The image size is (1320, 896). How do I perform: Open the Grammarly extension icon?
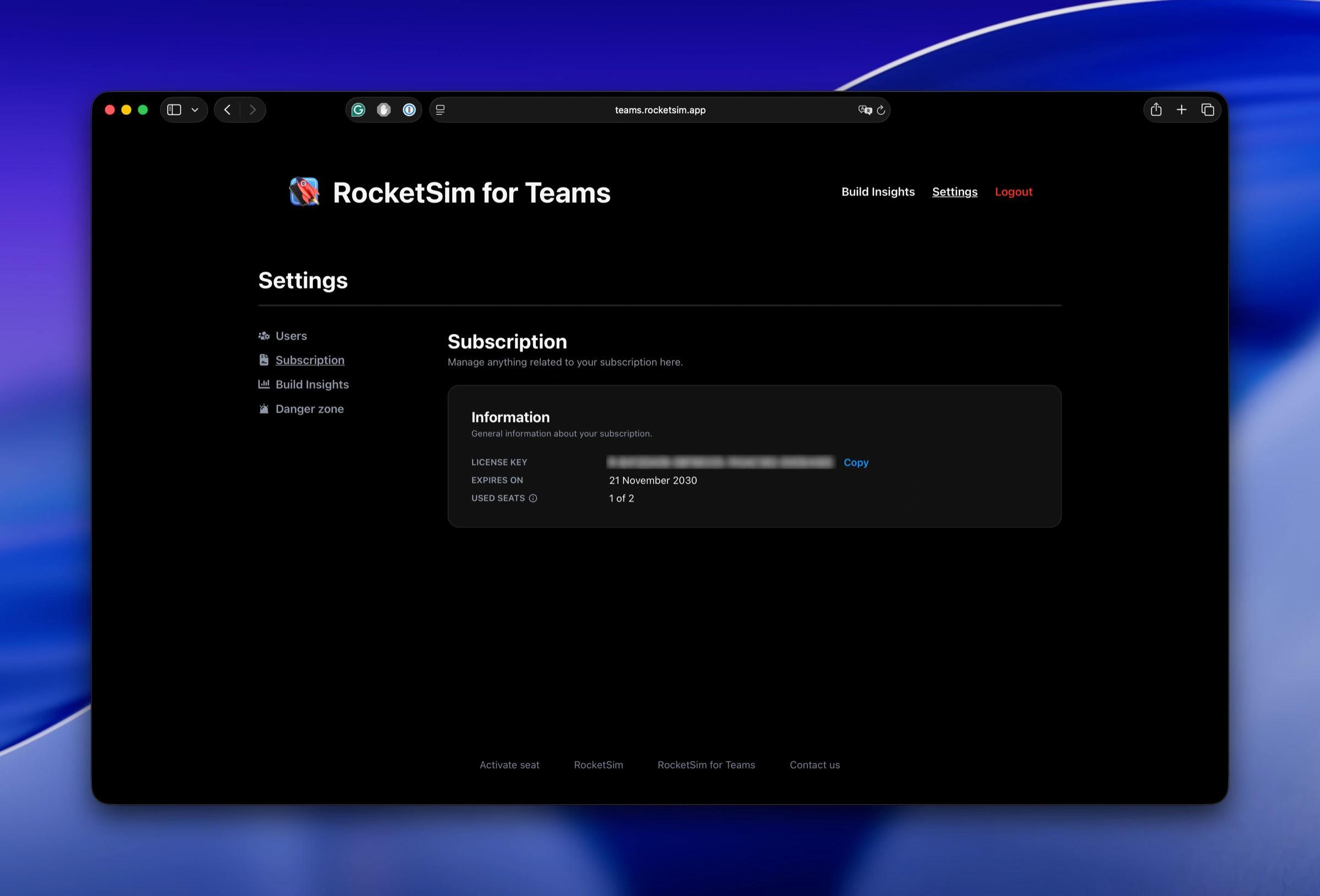click(x=359, y=109)
